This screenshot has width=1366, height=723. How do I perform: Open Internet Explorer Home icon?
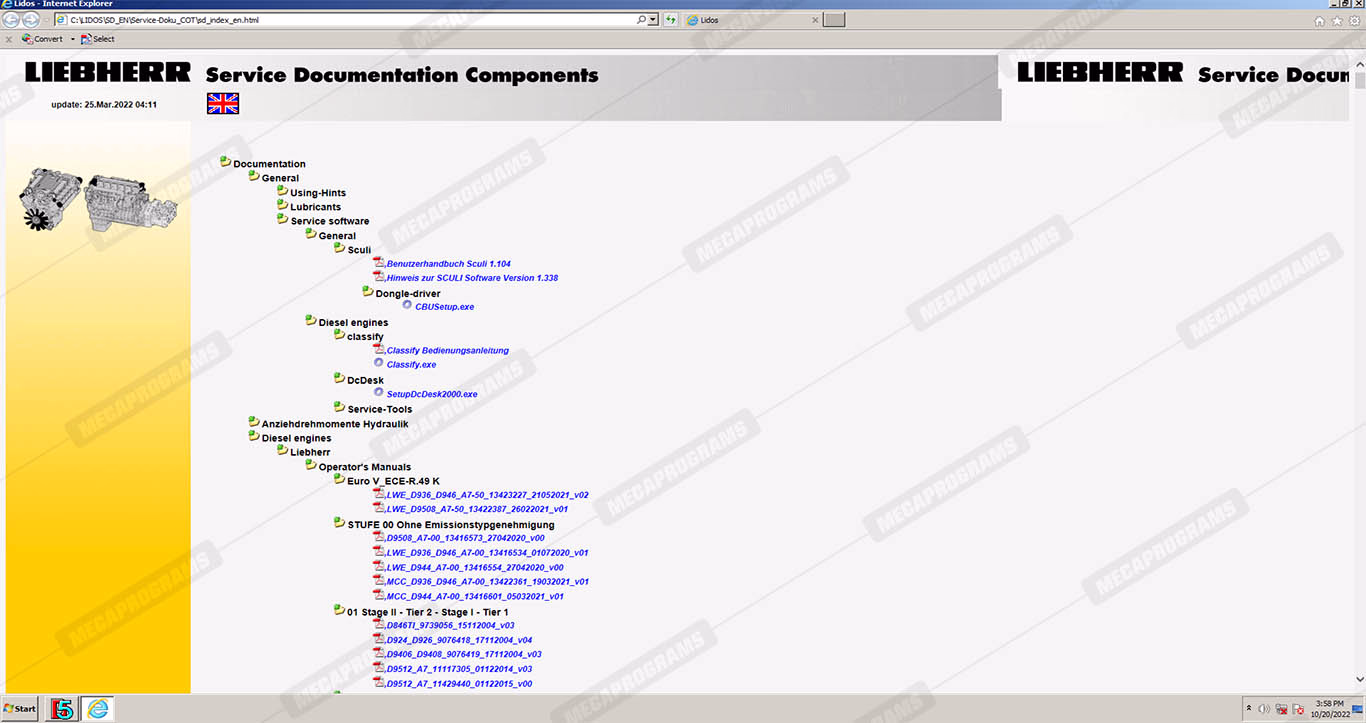(x=1319, y=21)
